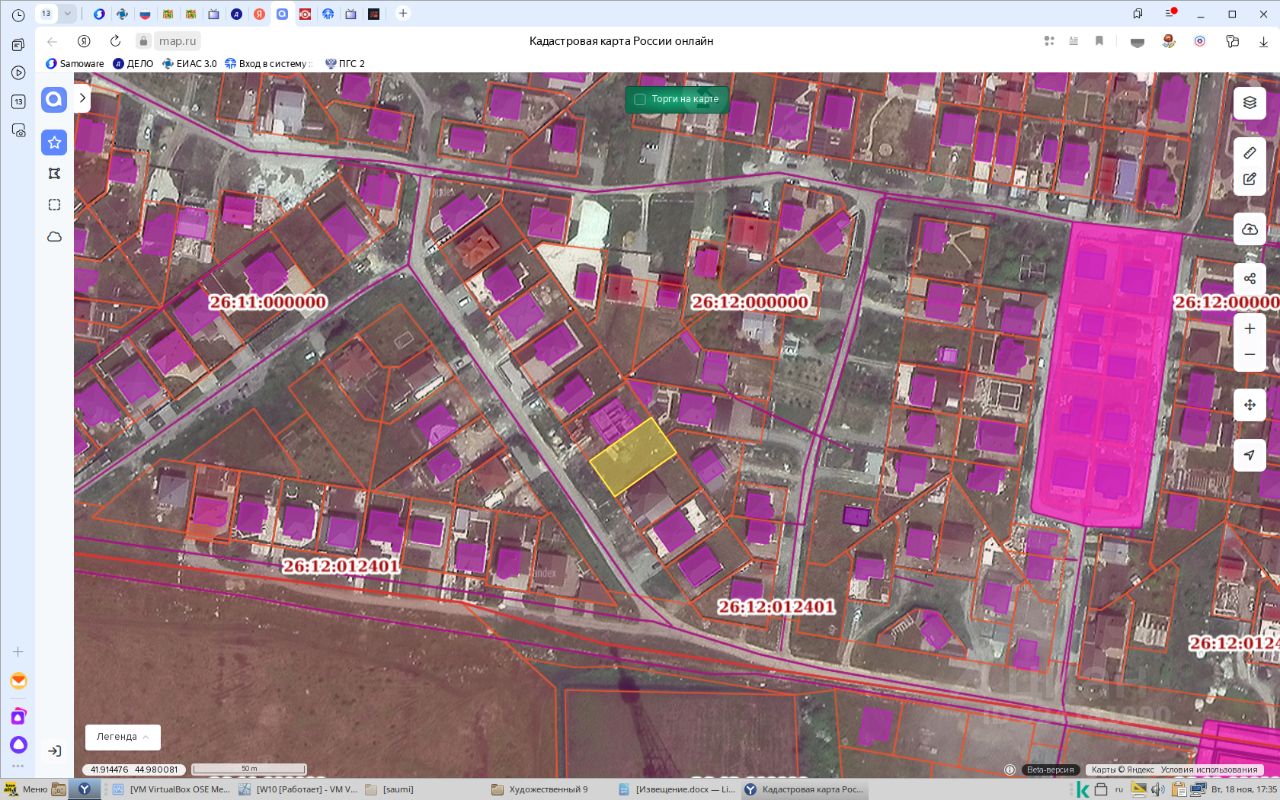Open the share map button
Viewport: 1280px width, 800px height.
1249,278
